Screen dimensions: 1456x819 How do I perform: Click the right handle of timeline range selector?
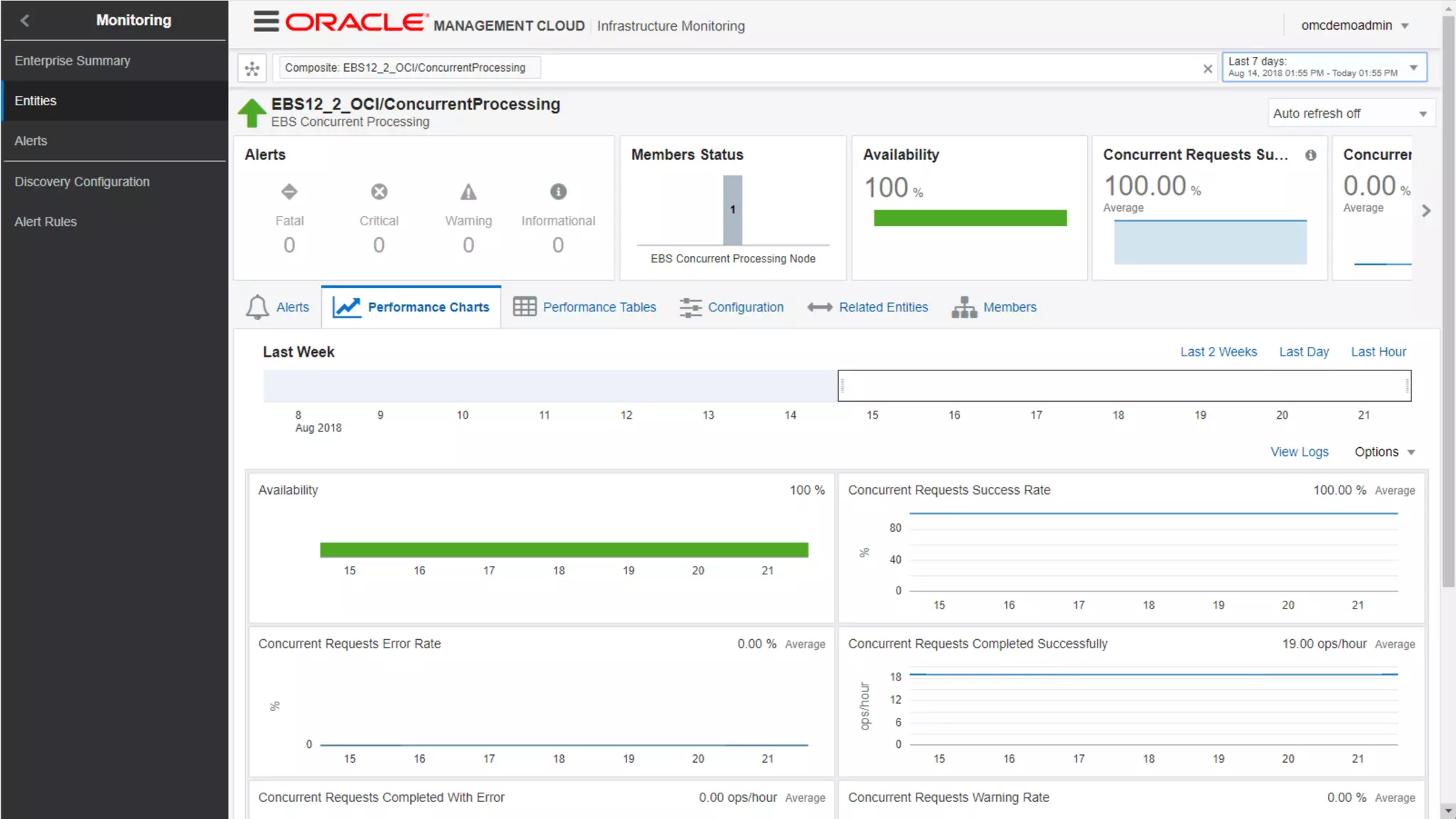(x=1407, y=386)
